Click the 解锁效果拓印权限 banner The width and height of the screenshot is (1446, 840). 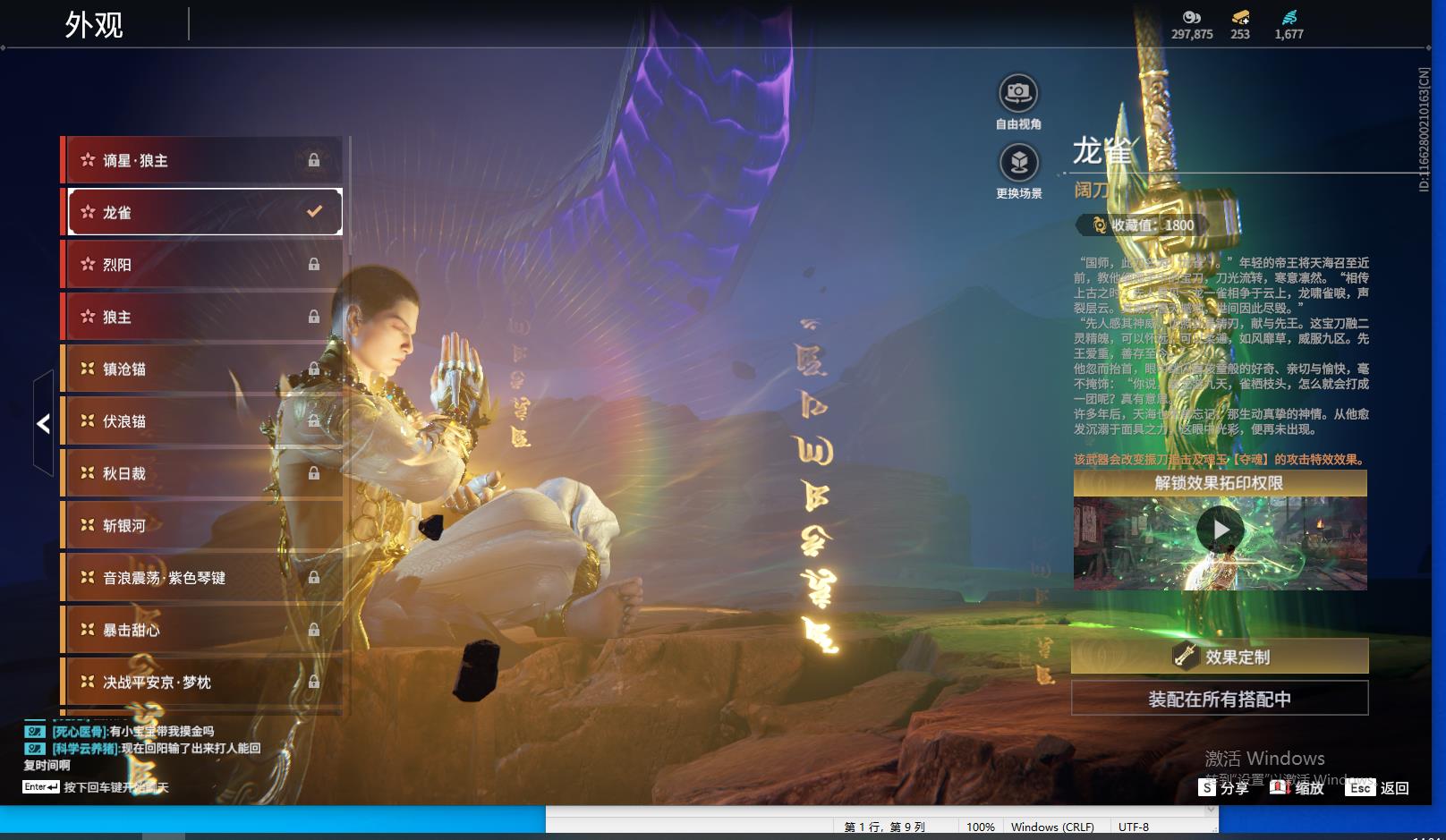(x=1220, y=483)
